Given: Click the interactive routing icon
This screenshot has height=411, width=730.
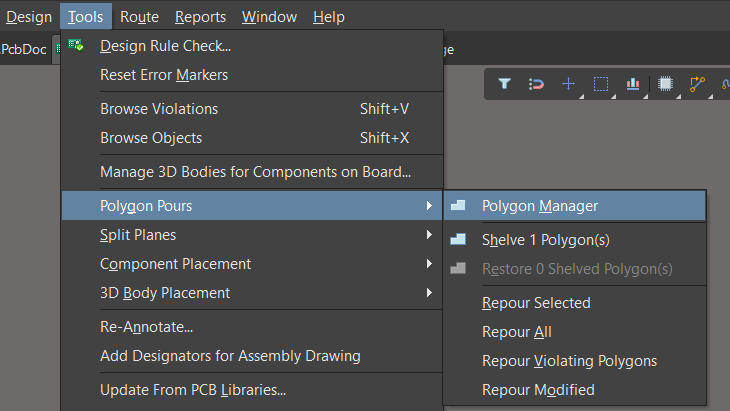Looking at the screenshot, I should click(697, 84).
